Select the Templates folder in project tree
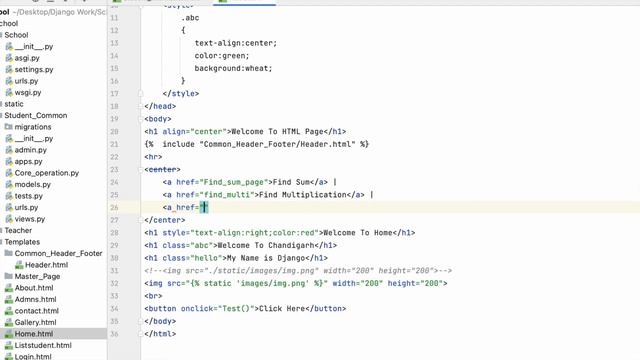Screen dimensions: 640x360 [x=22, y=242]
